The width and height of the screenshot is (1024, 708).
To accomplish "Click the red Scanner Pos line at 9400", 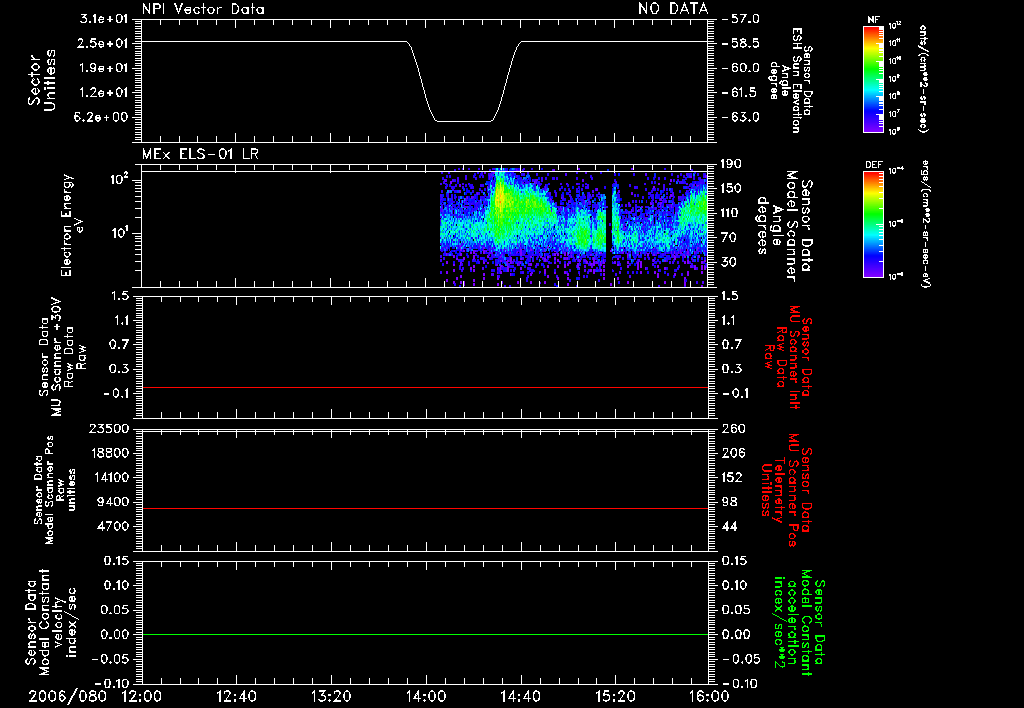I will pyautogui.click(x=425, y=508).
